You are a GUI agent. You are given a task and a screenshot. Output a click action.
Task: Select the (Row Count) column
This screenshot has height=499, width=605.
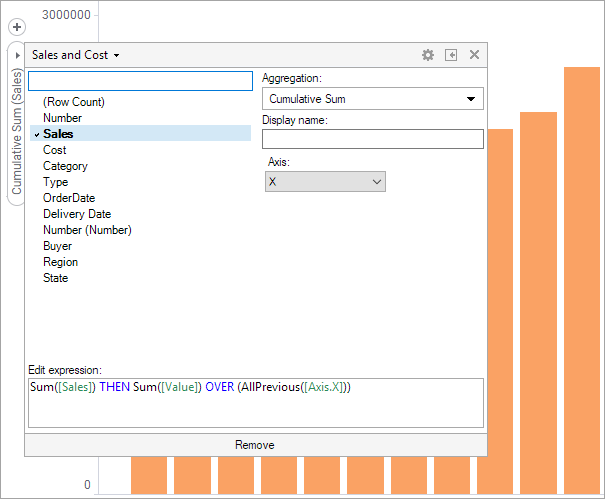tap(74, 102)
